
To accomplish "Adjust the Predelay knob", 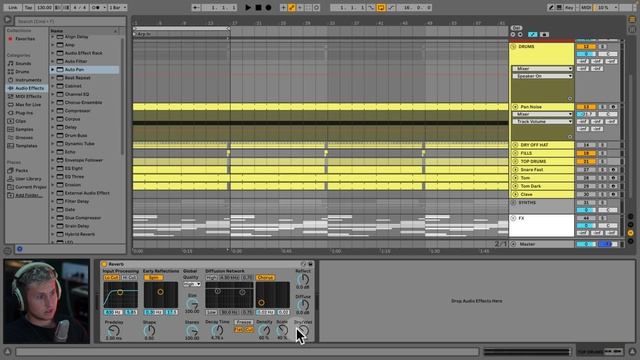I will [114, 331].
